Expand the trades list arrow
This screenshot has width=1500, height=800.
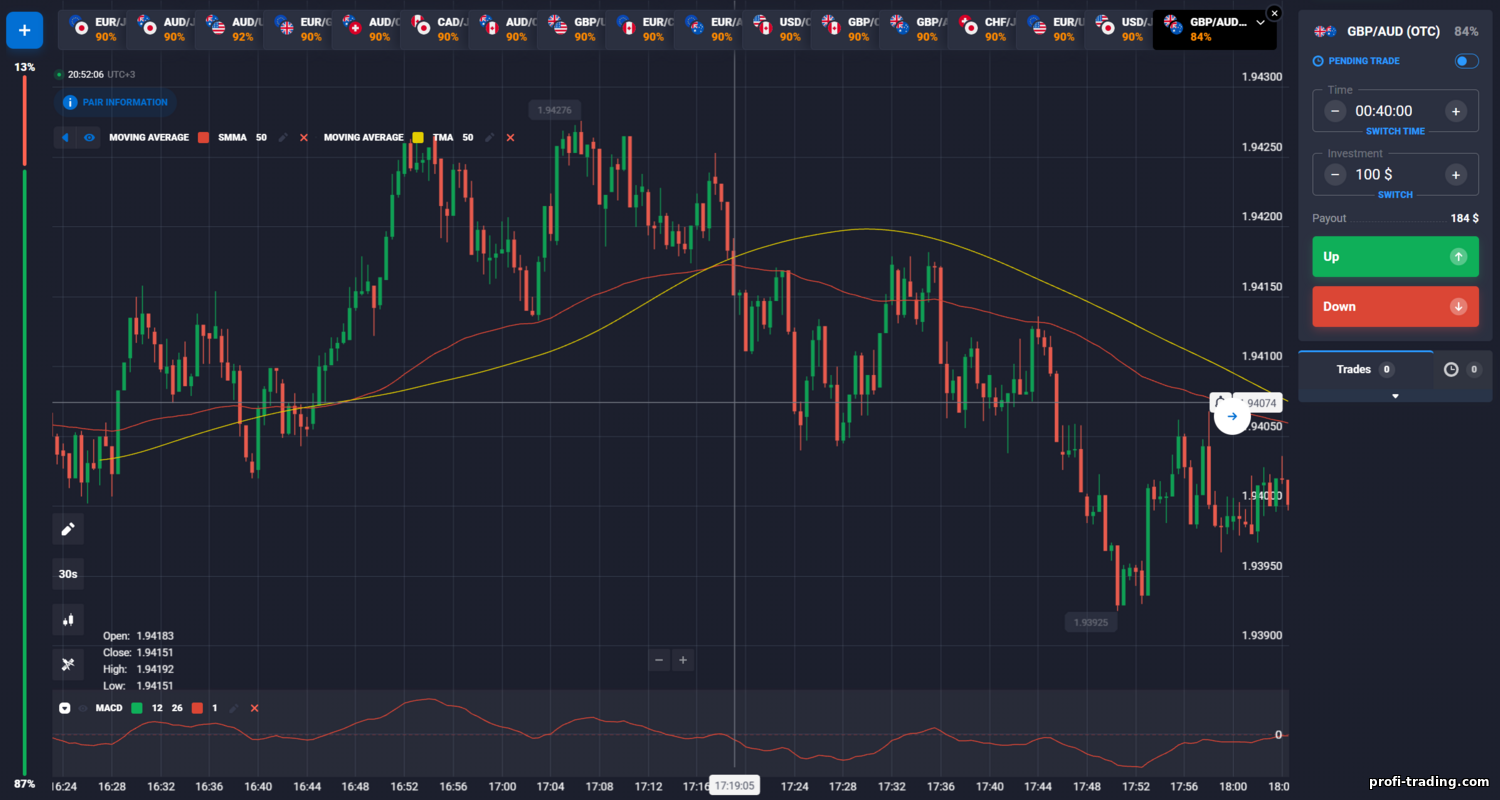1395,396
